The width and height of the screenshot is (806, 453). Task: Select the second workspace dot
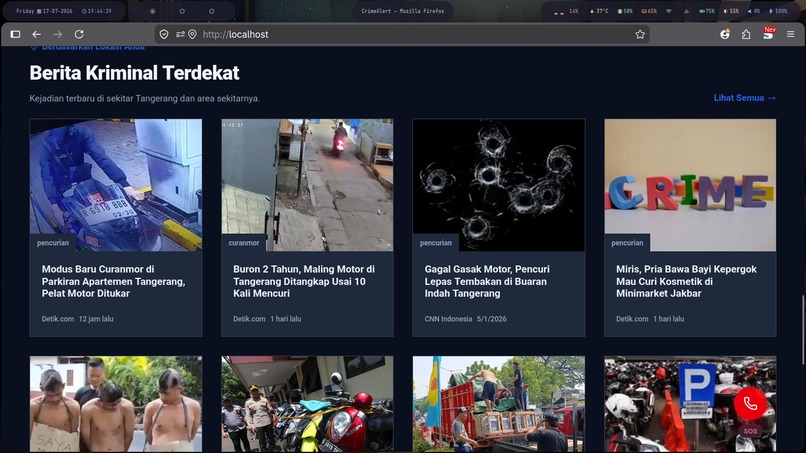182,11
